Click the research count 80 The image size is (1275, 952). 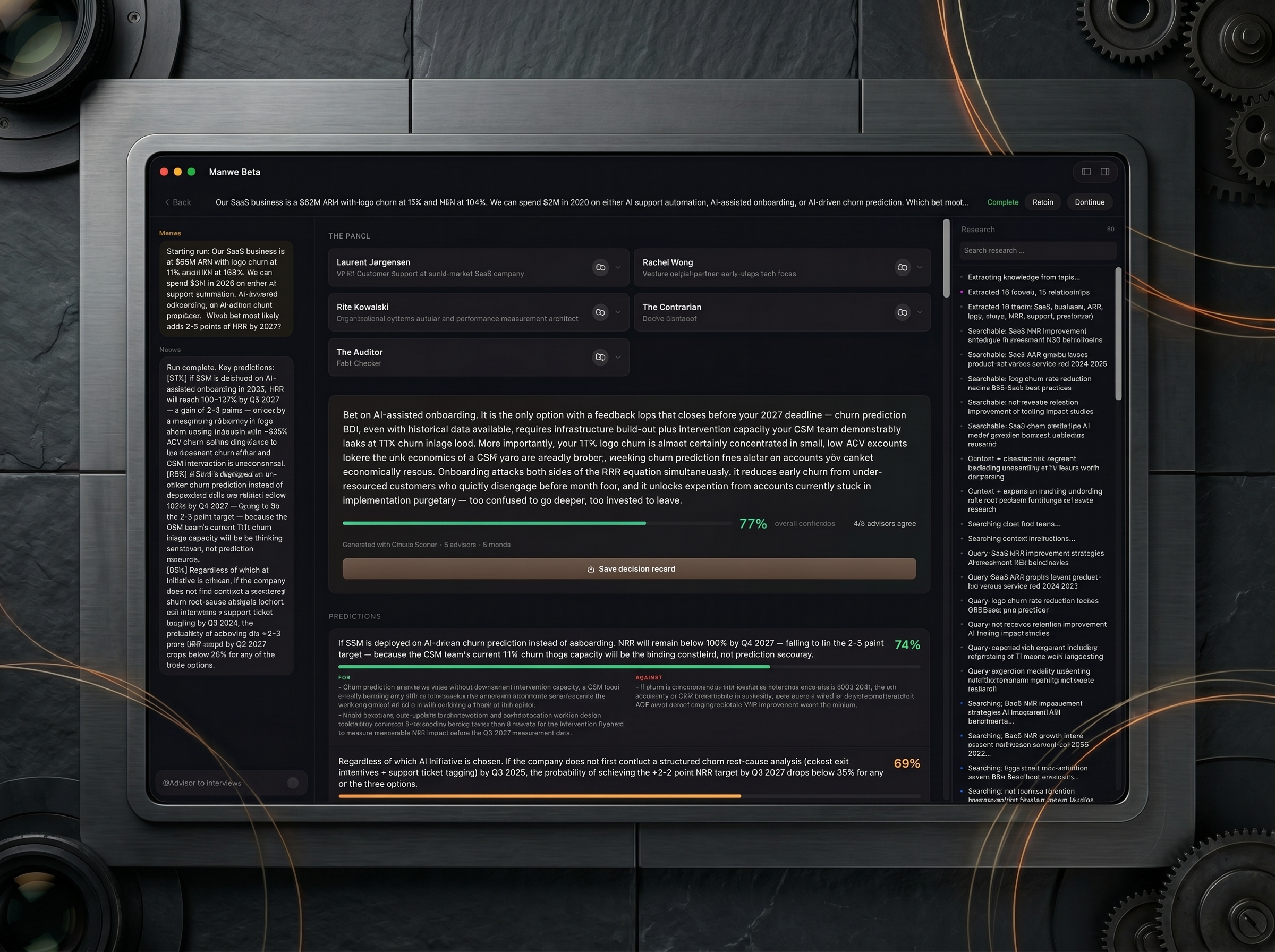tap(1110, 229)
